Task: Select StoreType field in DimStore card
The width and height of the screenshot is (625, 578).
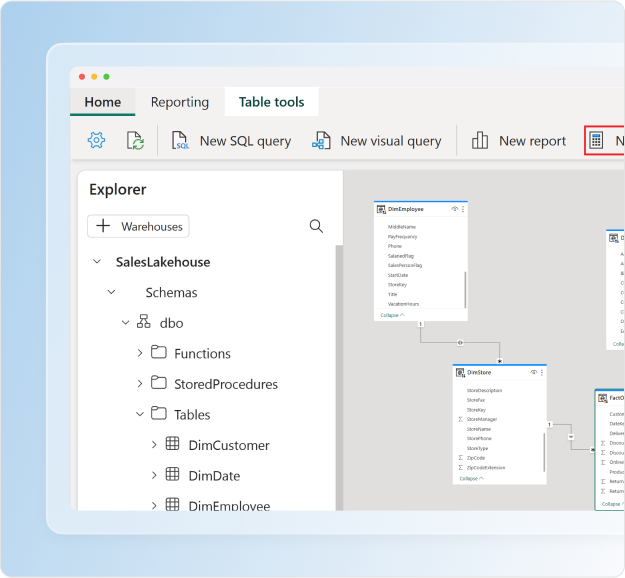Action: click(x=477, y=448)
